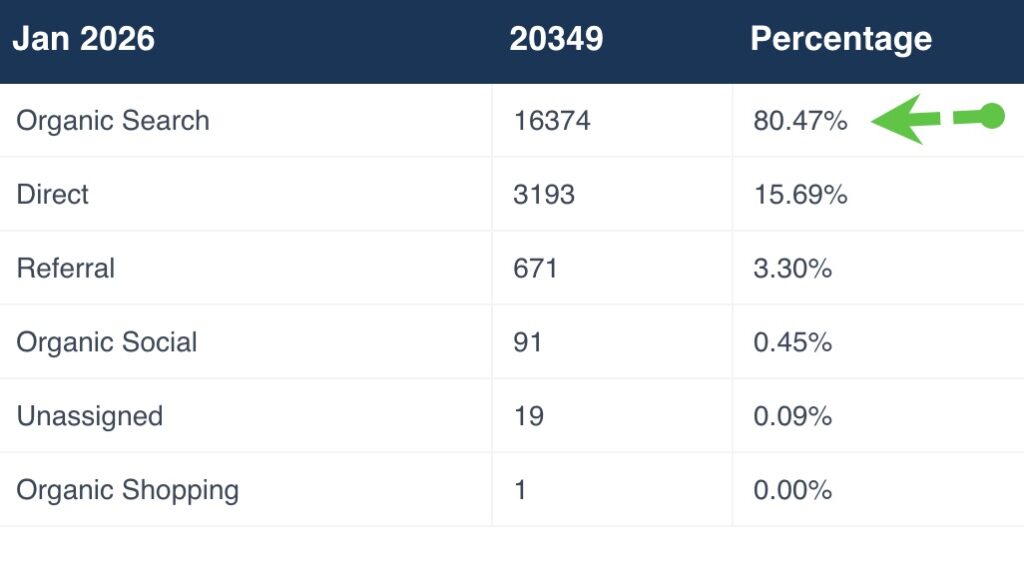Click the 15.69% percentage cell
This screenshot has width=1024, height=583.
pos(800,194)
